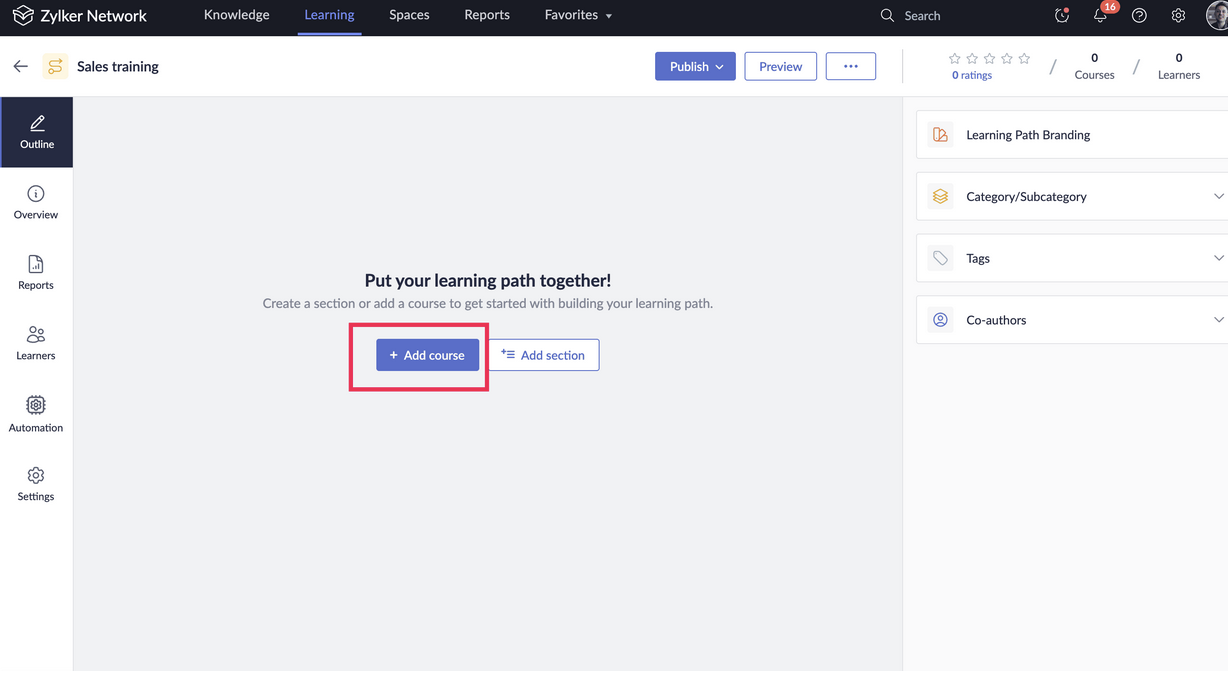Open Reports document icon in sidebar
The image size is (1228, 686).
point(36,264)
